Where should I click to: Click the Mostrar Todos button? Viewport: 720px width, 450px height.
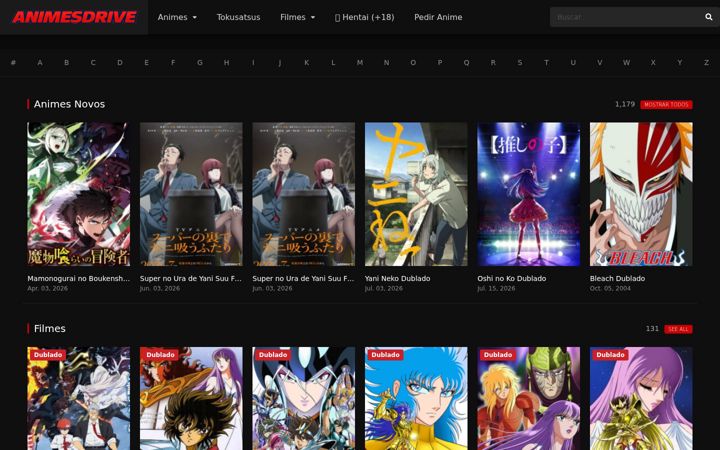666,105
